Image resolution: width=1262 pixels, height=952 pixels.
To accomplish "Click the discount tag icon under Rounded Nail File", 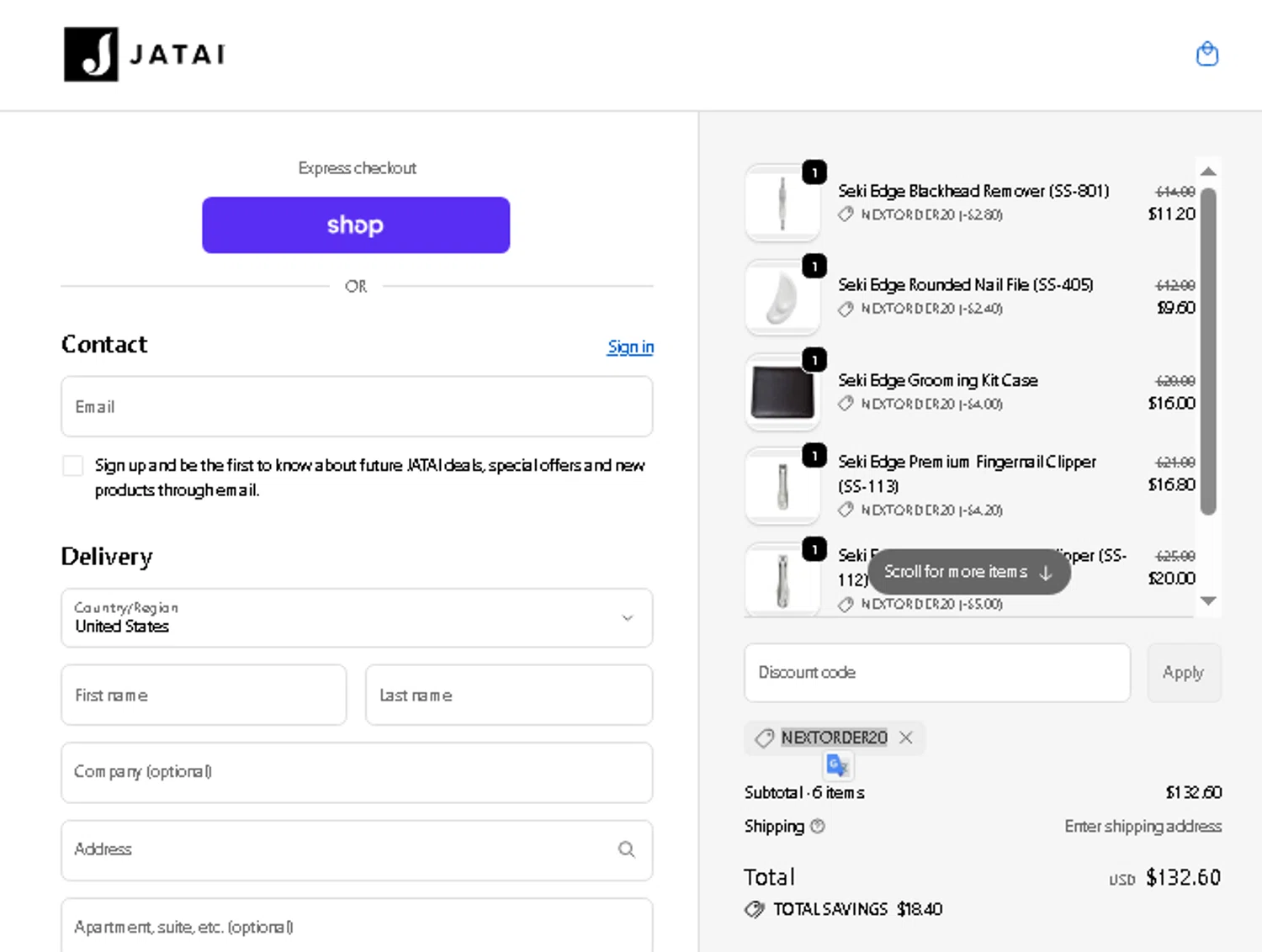I will [846, 309].
